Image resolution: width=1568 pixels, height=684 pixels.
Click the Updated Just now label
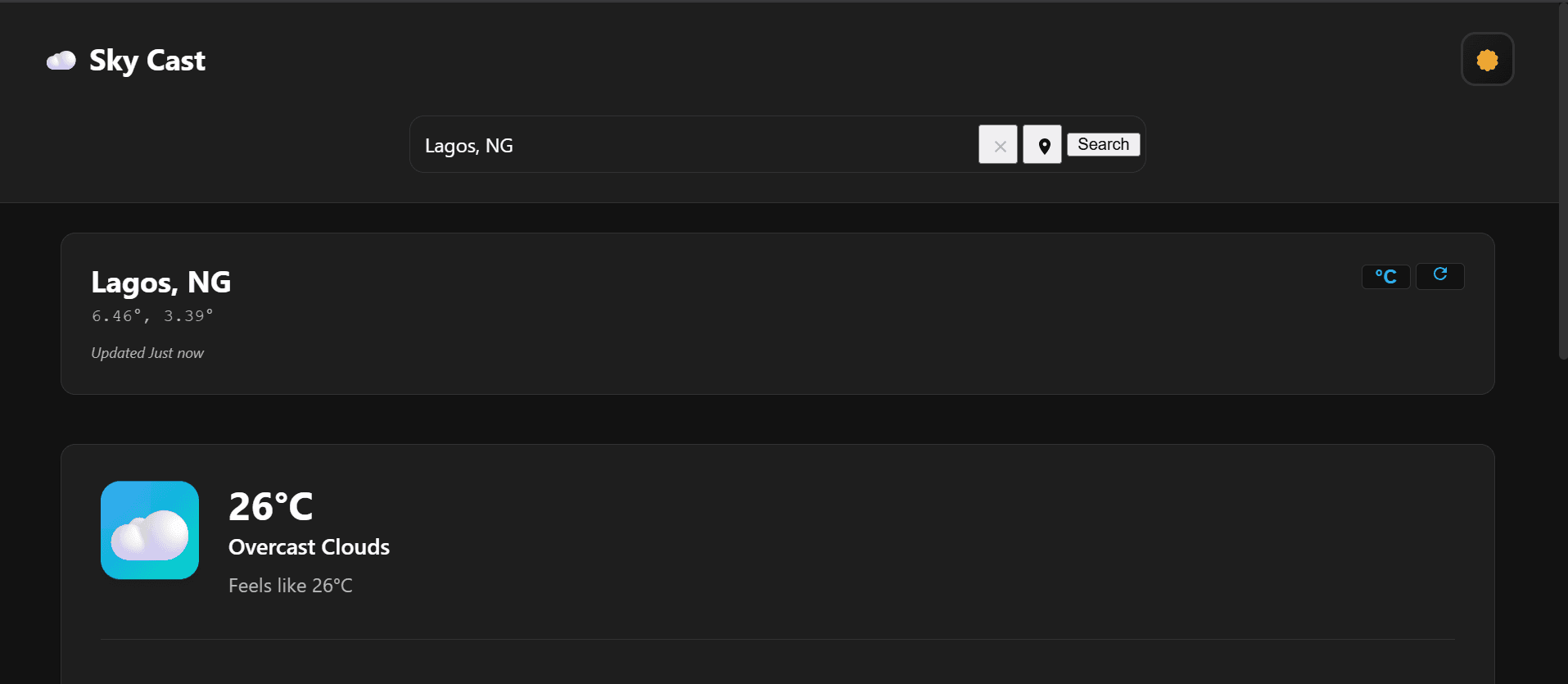coord(147,353)
